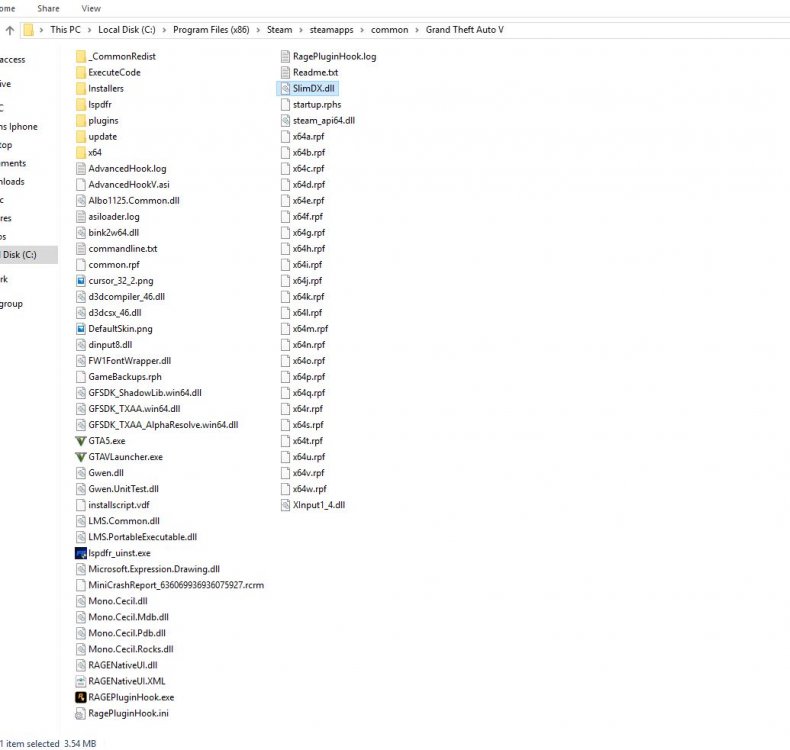Click the RAGEPluginHook.exe icon
This screenshot has width=790, height=750.
point(81,697)
